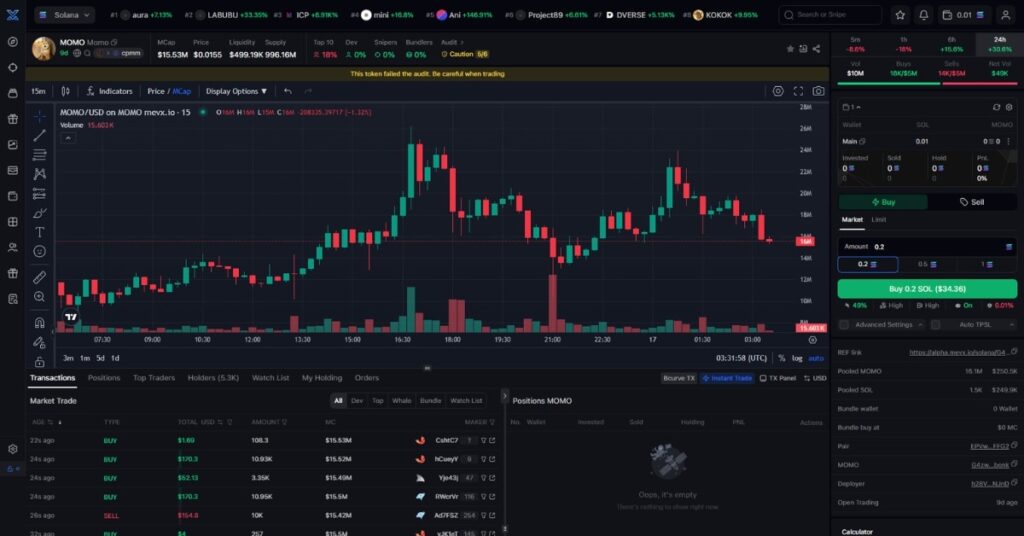
Task: Open the emoji sticker tool
Action: pyautogui.click(x=40, y=251)
